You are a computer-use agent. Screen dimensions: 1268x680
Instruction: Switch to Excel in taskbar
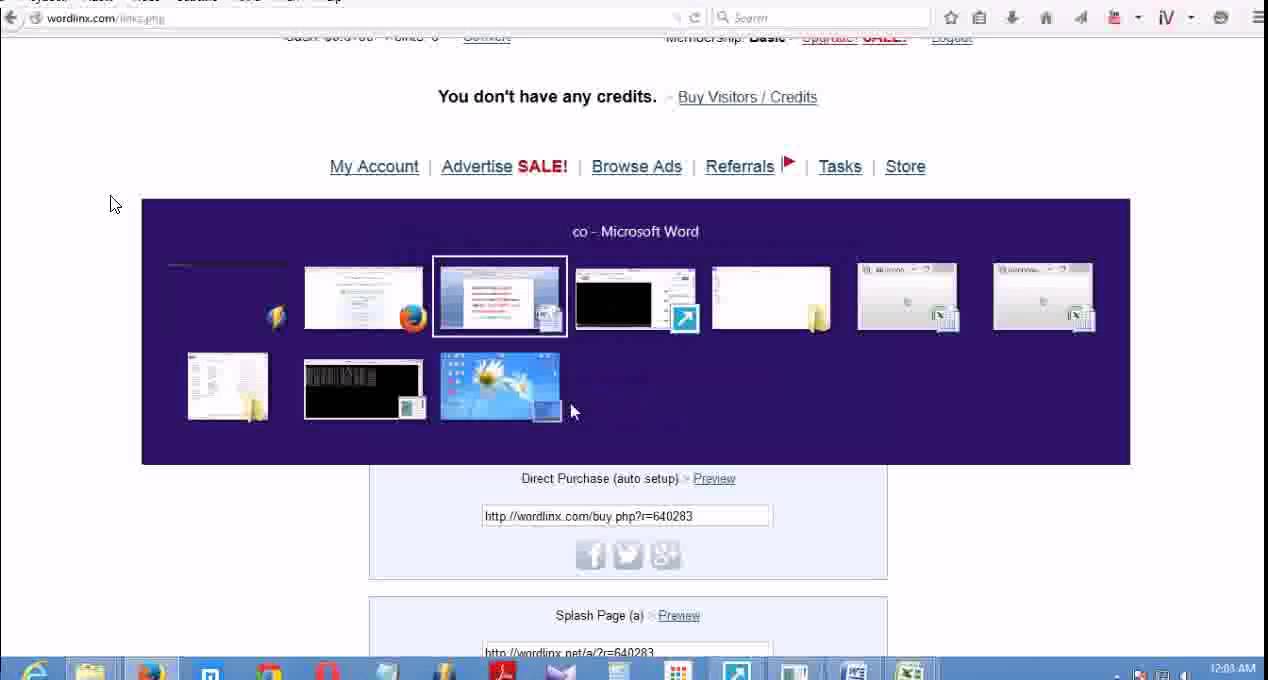pyautogui.click(x=910, y=670)
